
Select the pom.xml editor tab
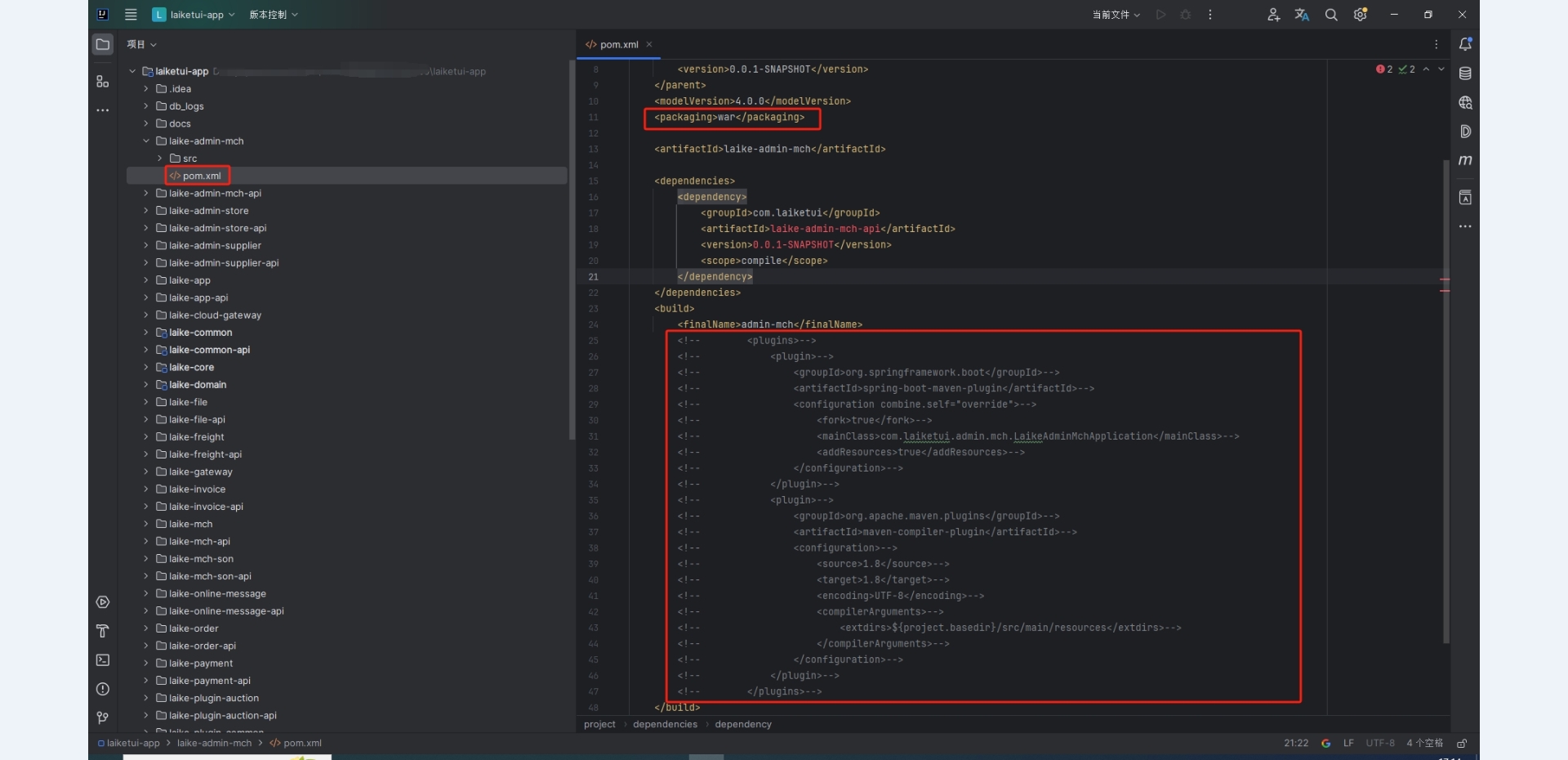pyautogui.click(x=618, y=44)
